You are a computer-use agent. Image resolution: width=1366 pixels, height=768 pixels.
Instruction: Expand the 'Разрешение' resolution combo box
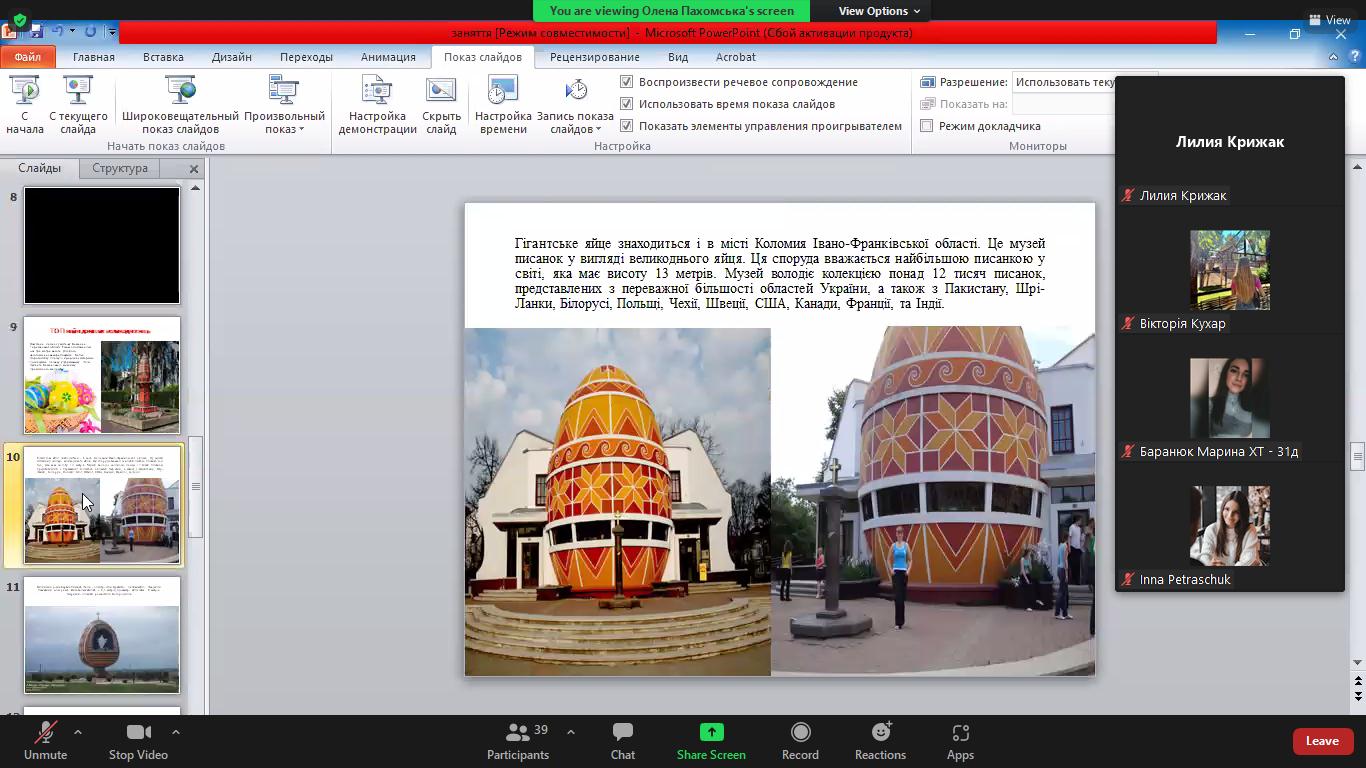1064,82
